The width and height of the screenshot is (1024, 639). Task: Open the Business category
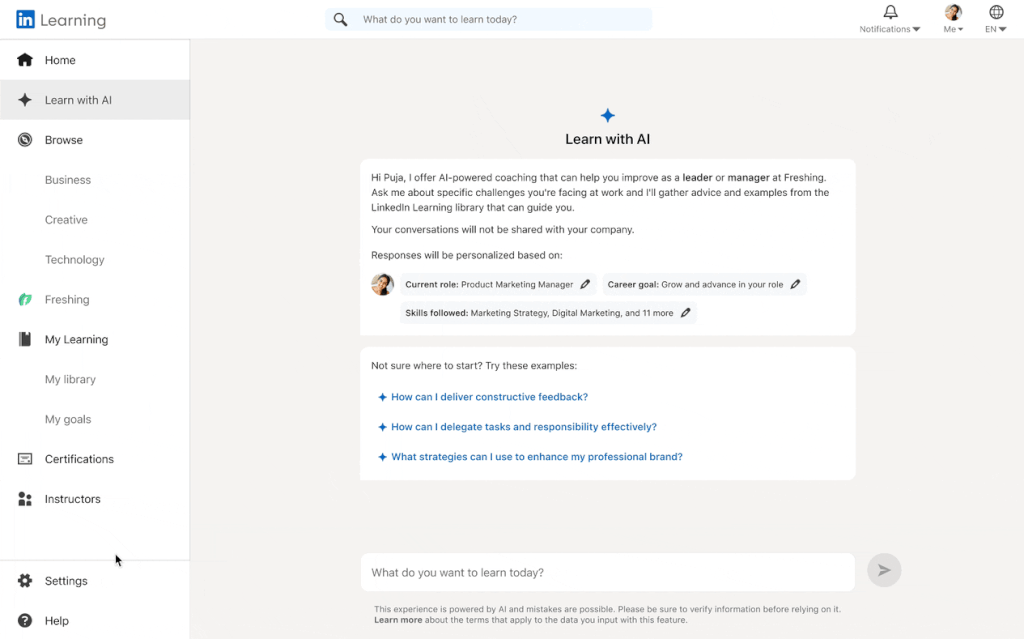tap(68, 180)
